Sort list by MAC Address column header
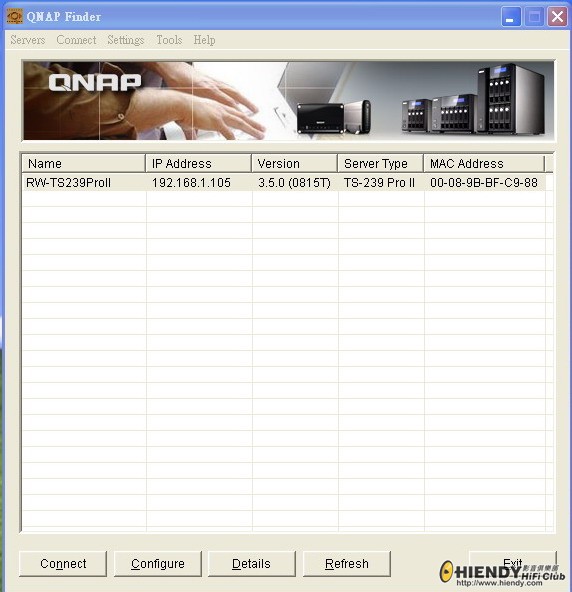The image size is (572, 592). [484, 163]
